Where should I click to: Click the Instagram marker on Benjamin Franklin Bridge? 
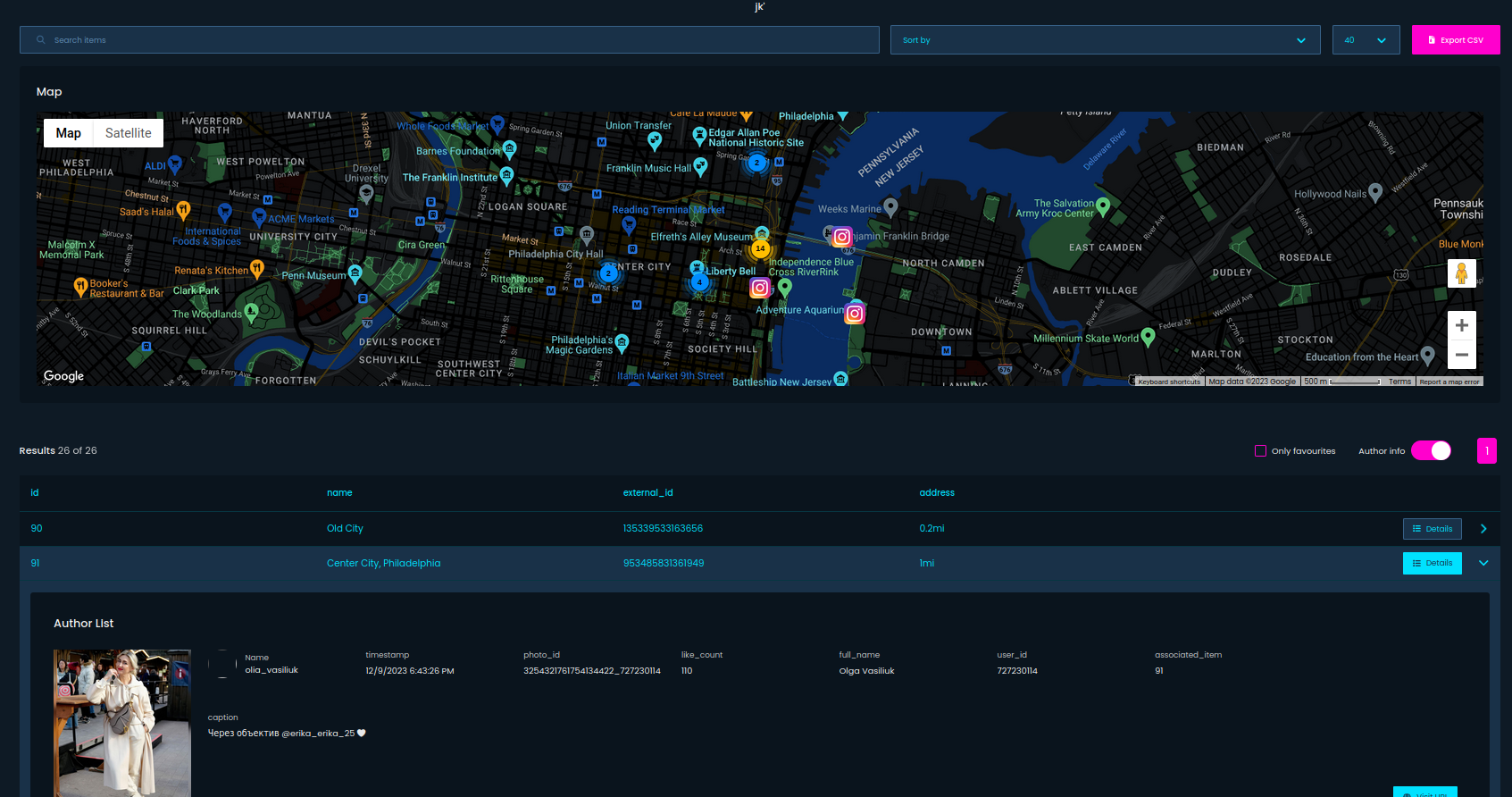tap(842, 237)
